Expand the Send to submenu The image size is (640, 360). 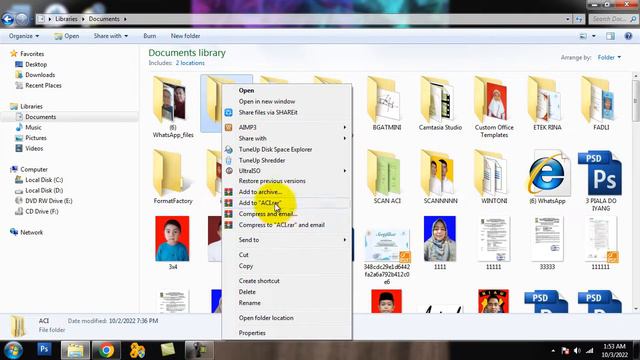point(287,240)
